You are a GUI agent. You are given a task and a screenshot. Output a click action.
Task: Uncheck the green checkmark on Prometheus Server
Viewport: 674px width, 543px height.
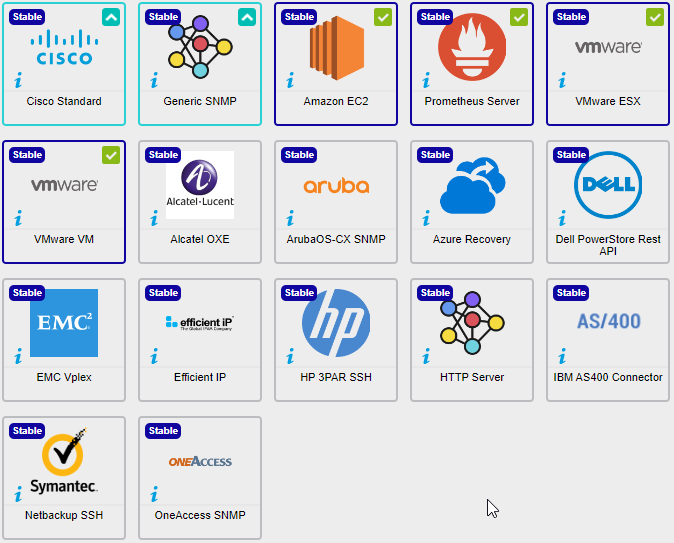coord(519,17)
